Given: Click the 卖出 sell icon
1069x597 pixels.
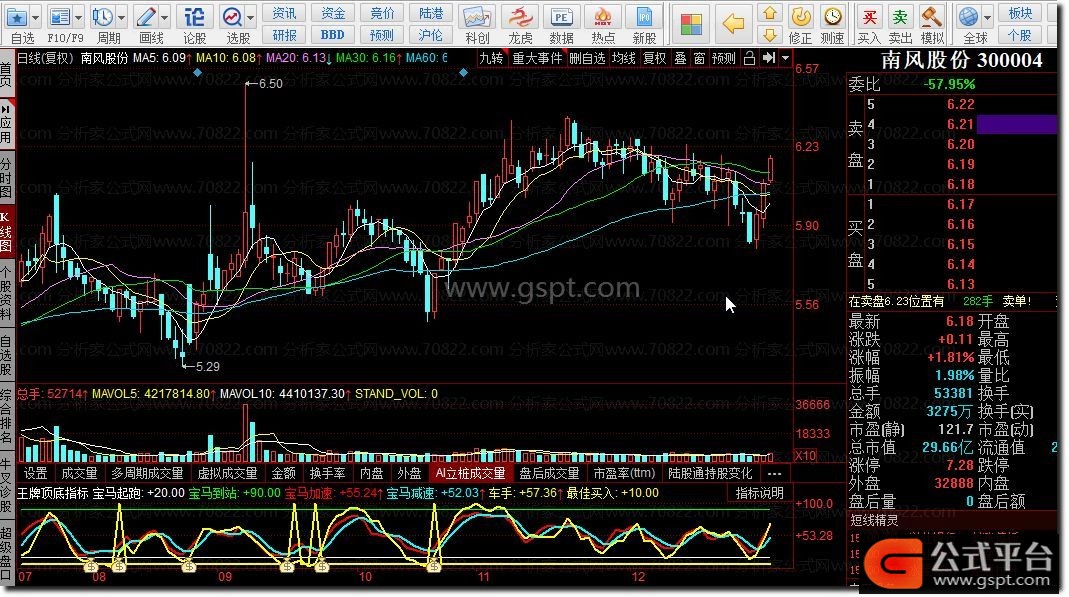Looking at the screenshot, I should point(901,16).
